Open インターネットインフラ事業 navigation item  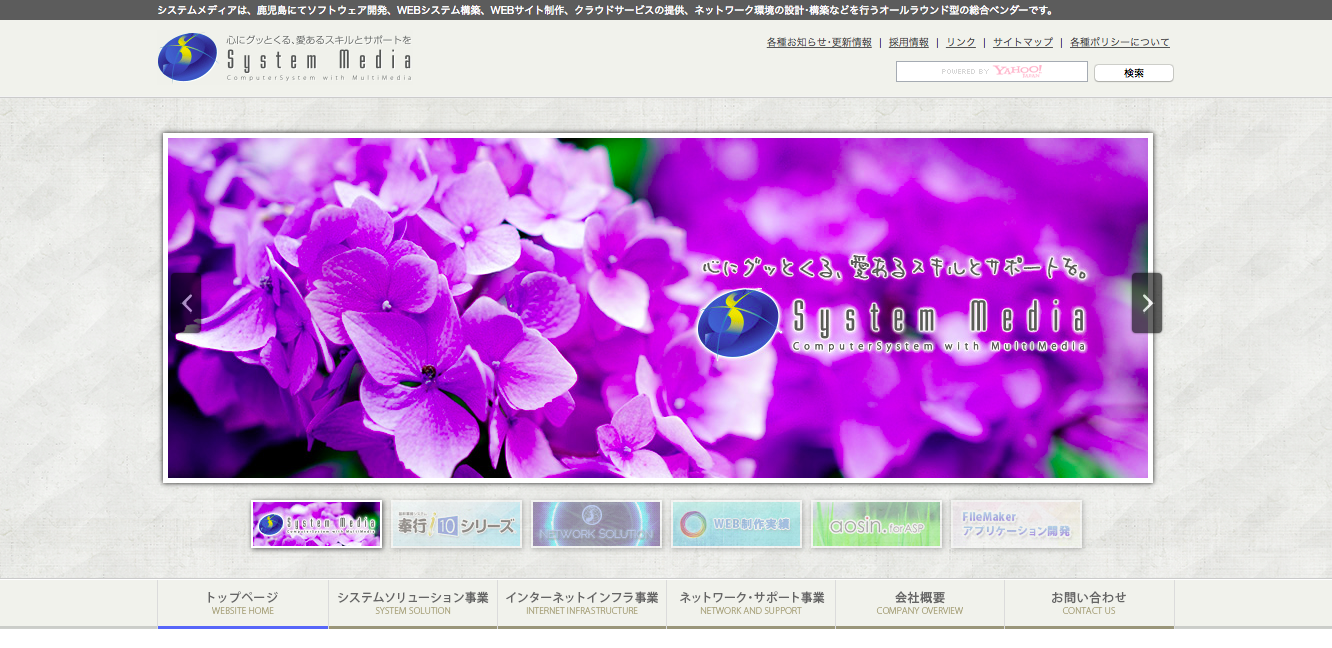582,603
